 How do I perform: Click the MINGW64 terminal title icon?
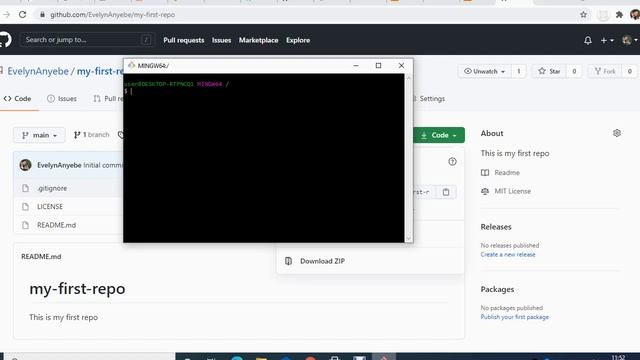click(131, 65)
